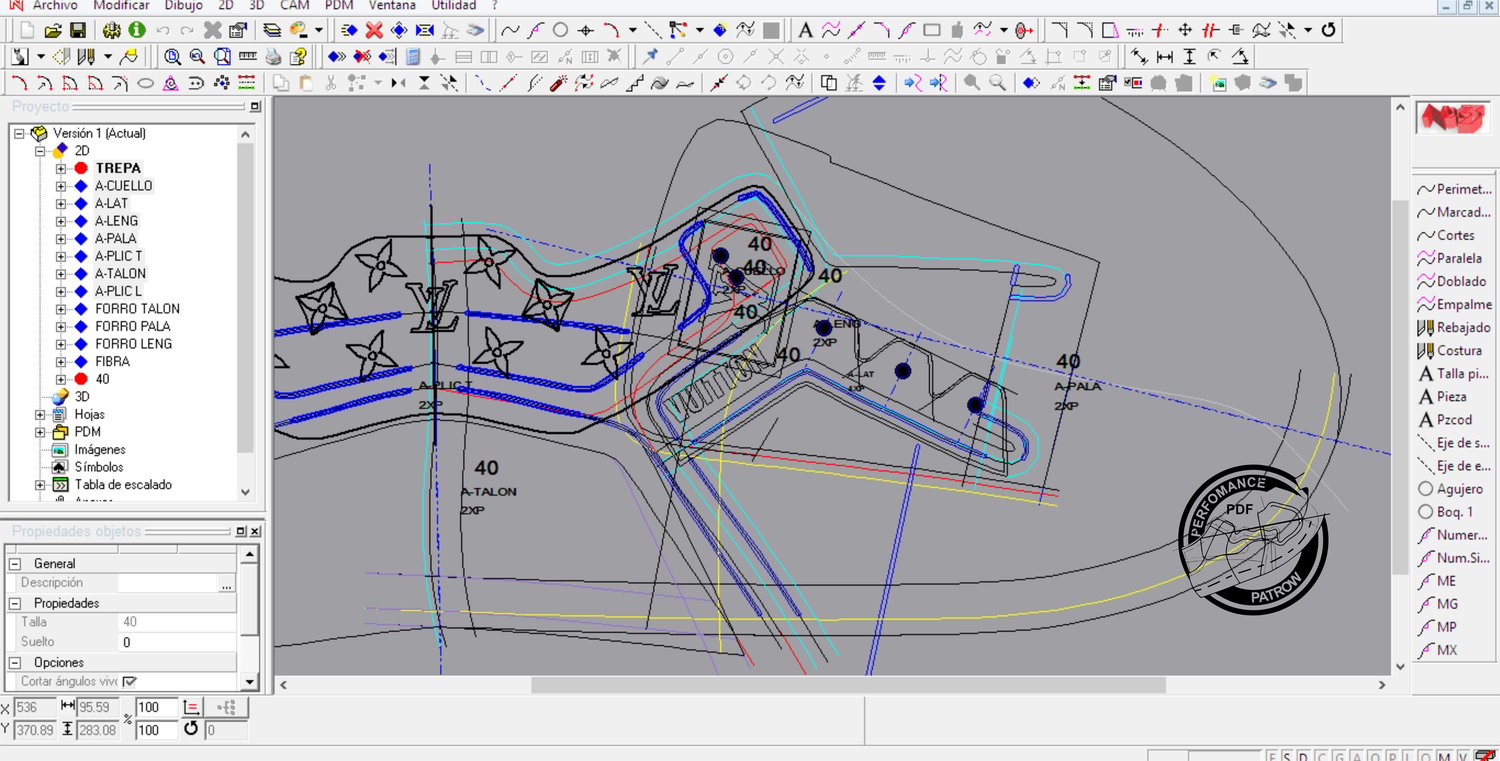Viewport: 1500px width, 761px height.
Task: Click the rotate counterclockwise arrow icon
Action: coord(1328,30)
